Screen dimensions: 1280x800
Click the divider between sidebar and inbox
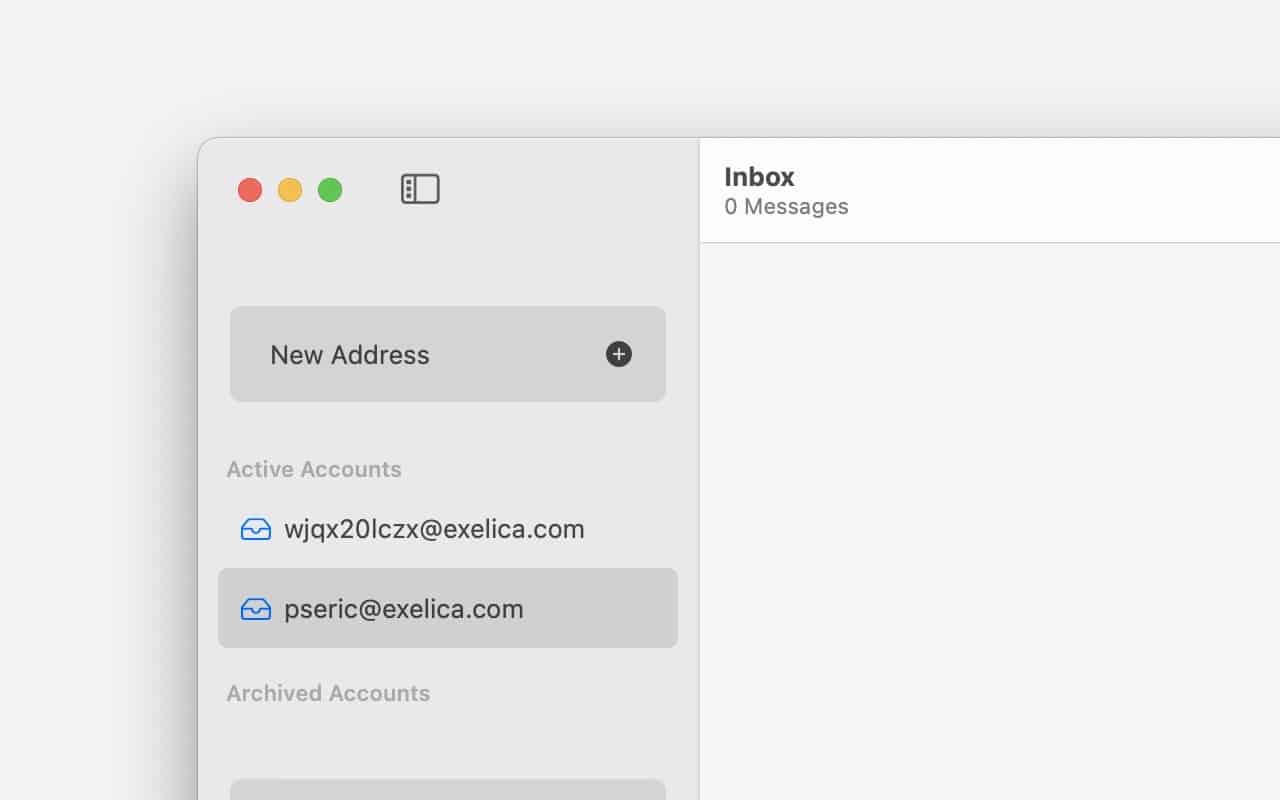tap(699, 469)
